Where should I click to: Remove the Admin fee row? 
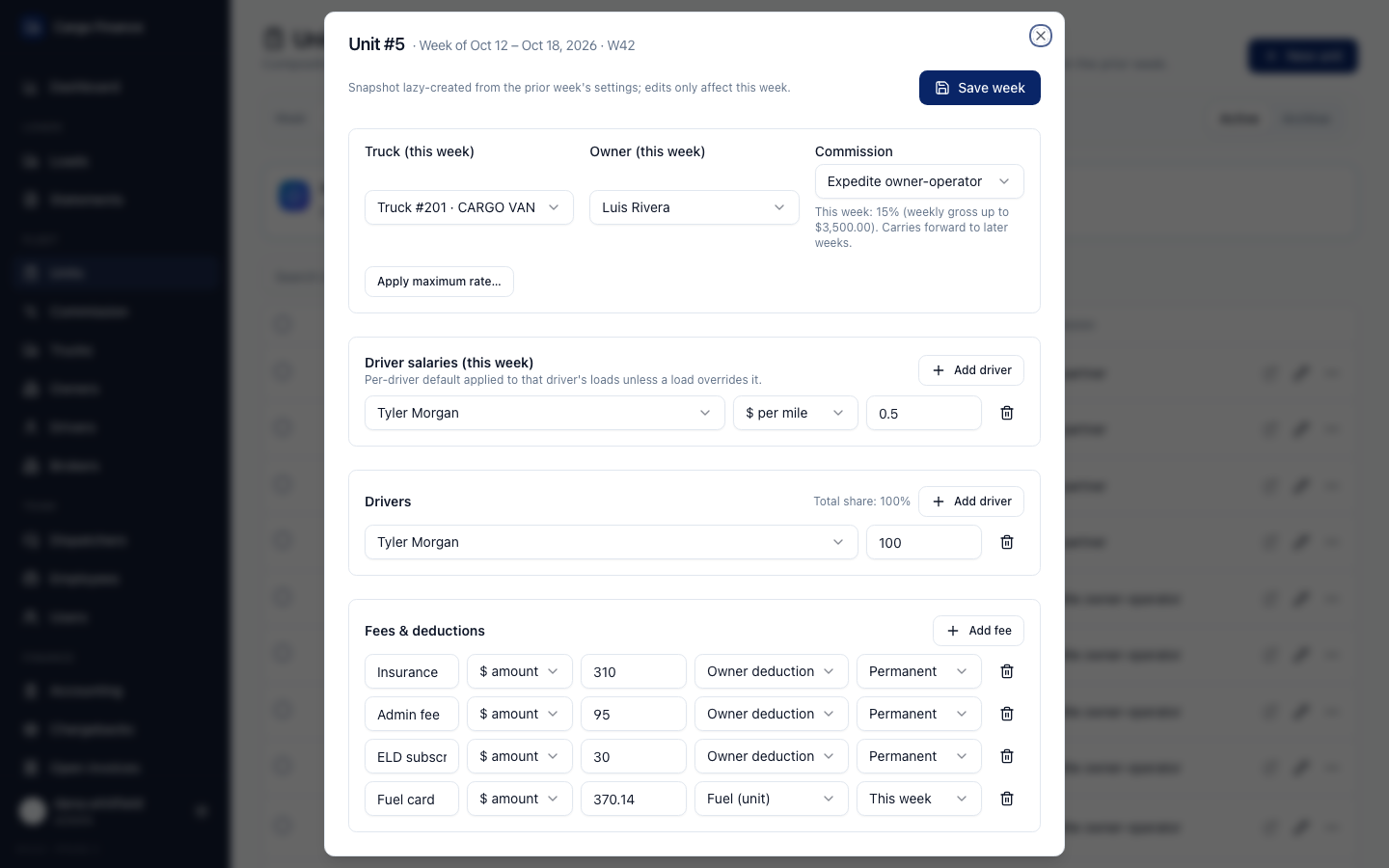tap(1007, 714)
